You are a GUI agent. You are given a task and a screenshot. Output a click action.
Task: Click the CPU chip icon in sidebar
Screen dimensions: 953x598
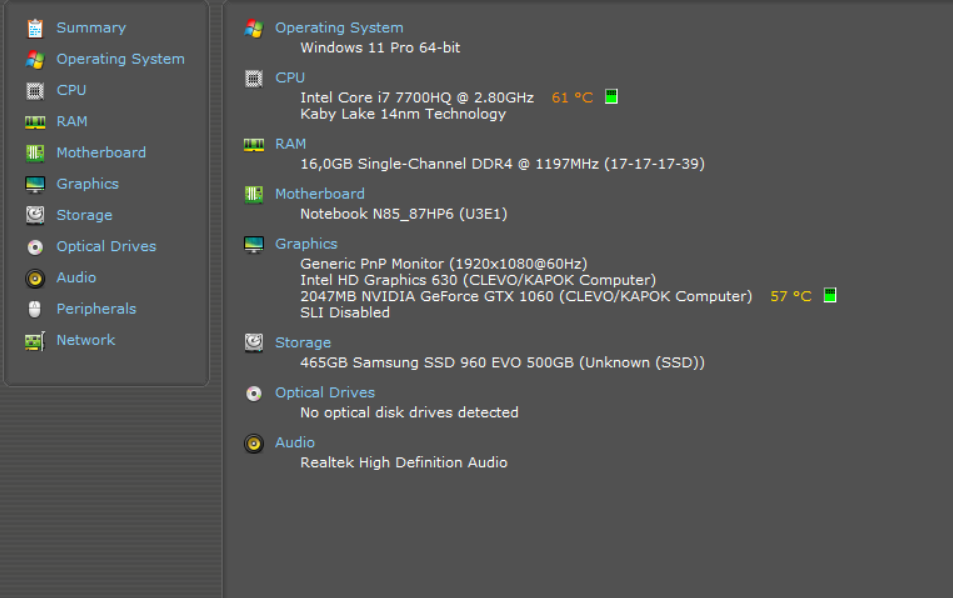[35, 91]
